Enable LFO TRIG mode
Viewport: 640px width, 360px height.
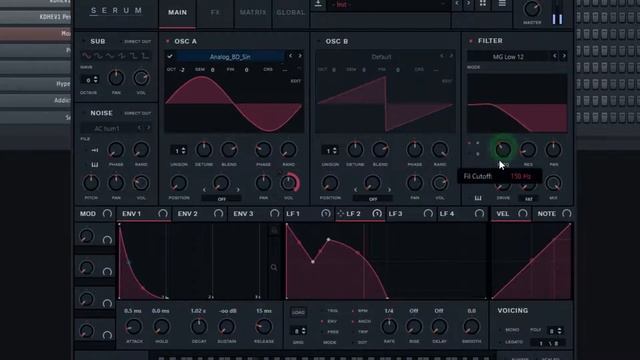(330, 311)
